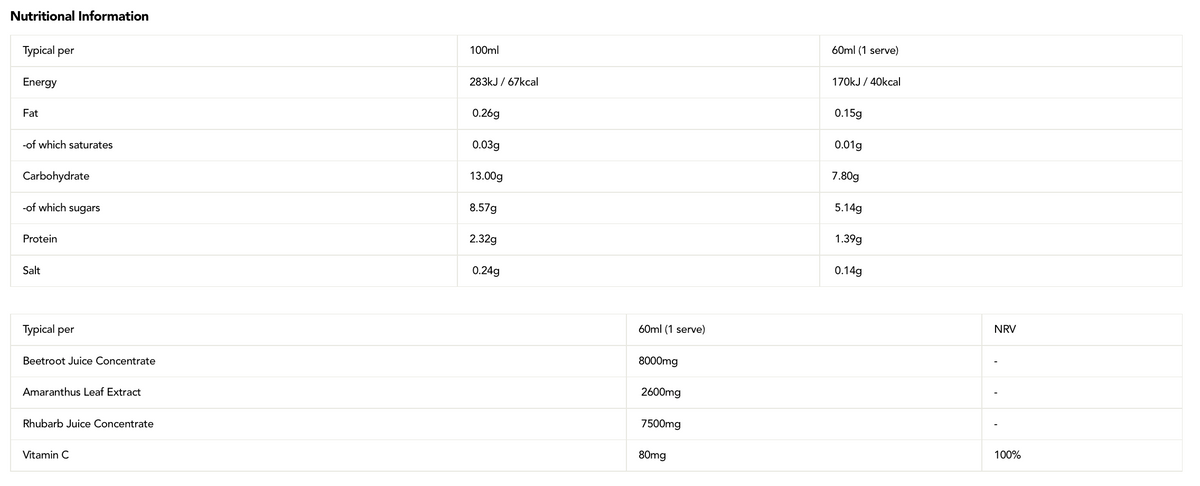Screen dimensions: 1200x486
Task: Click the Nutritional Information heading
Action: point(79,17)
